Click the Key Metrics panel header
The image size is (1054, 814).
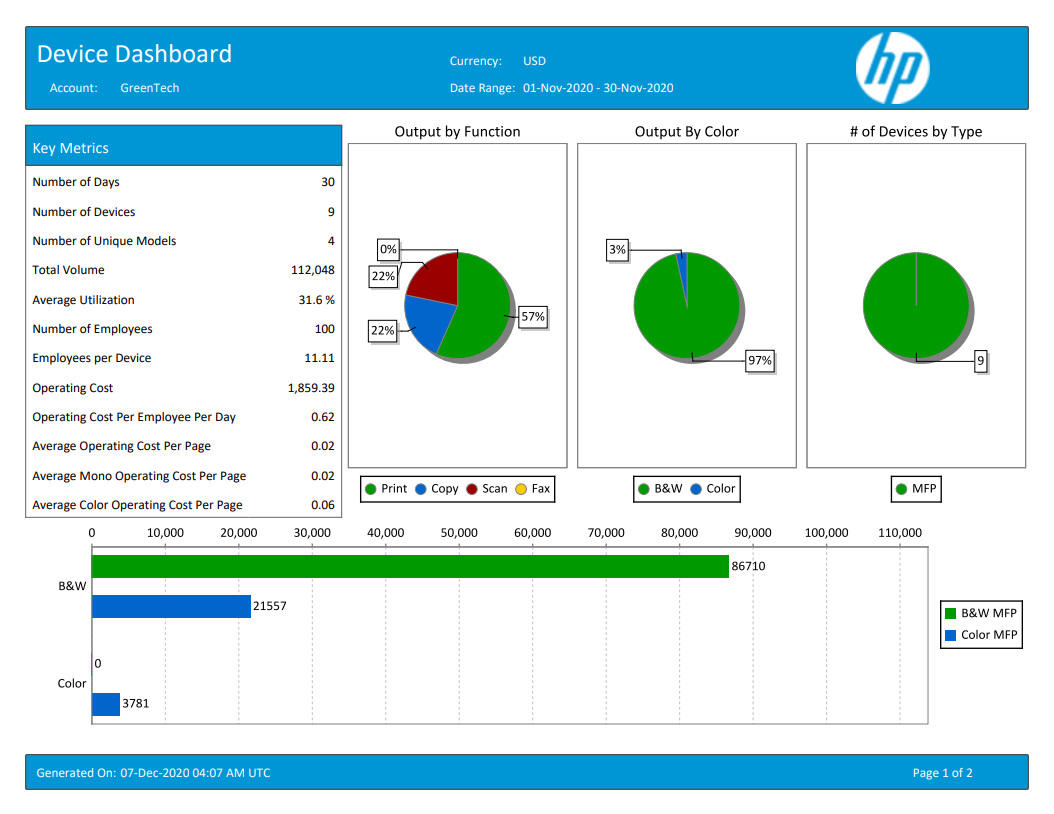[x=184, y=147]
